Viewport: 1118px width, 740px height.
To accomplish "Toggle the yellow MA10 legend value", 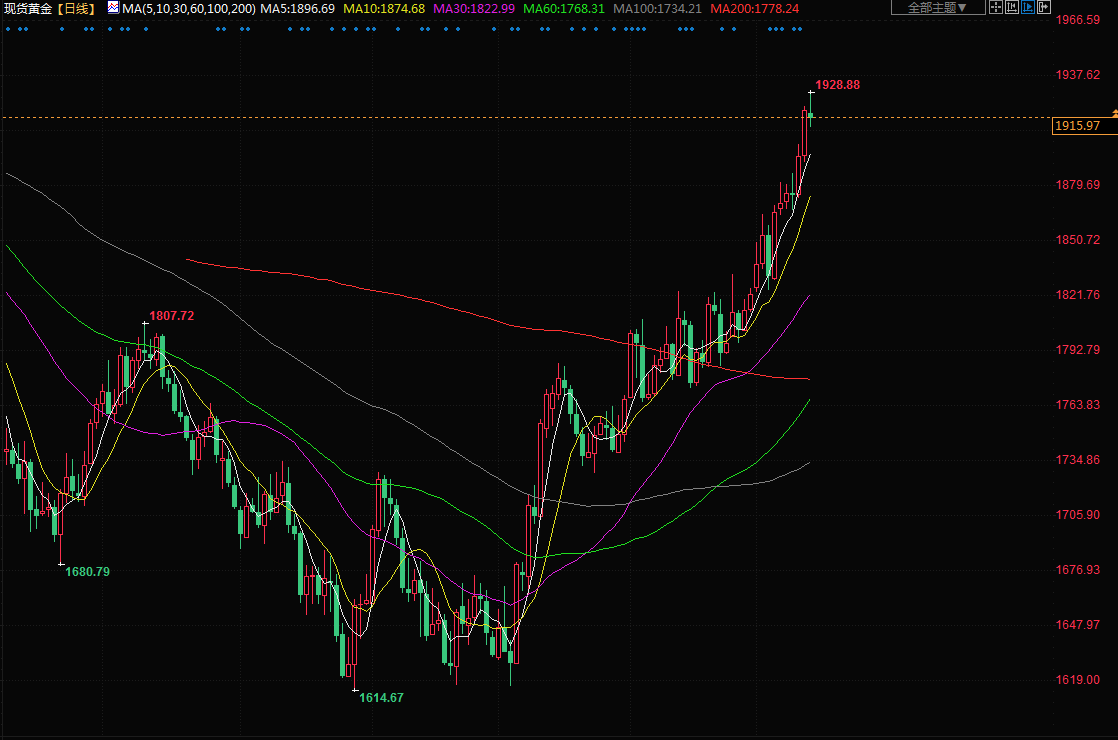I will point(383,8).
